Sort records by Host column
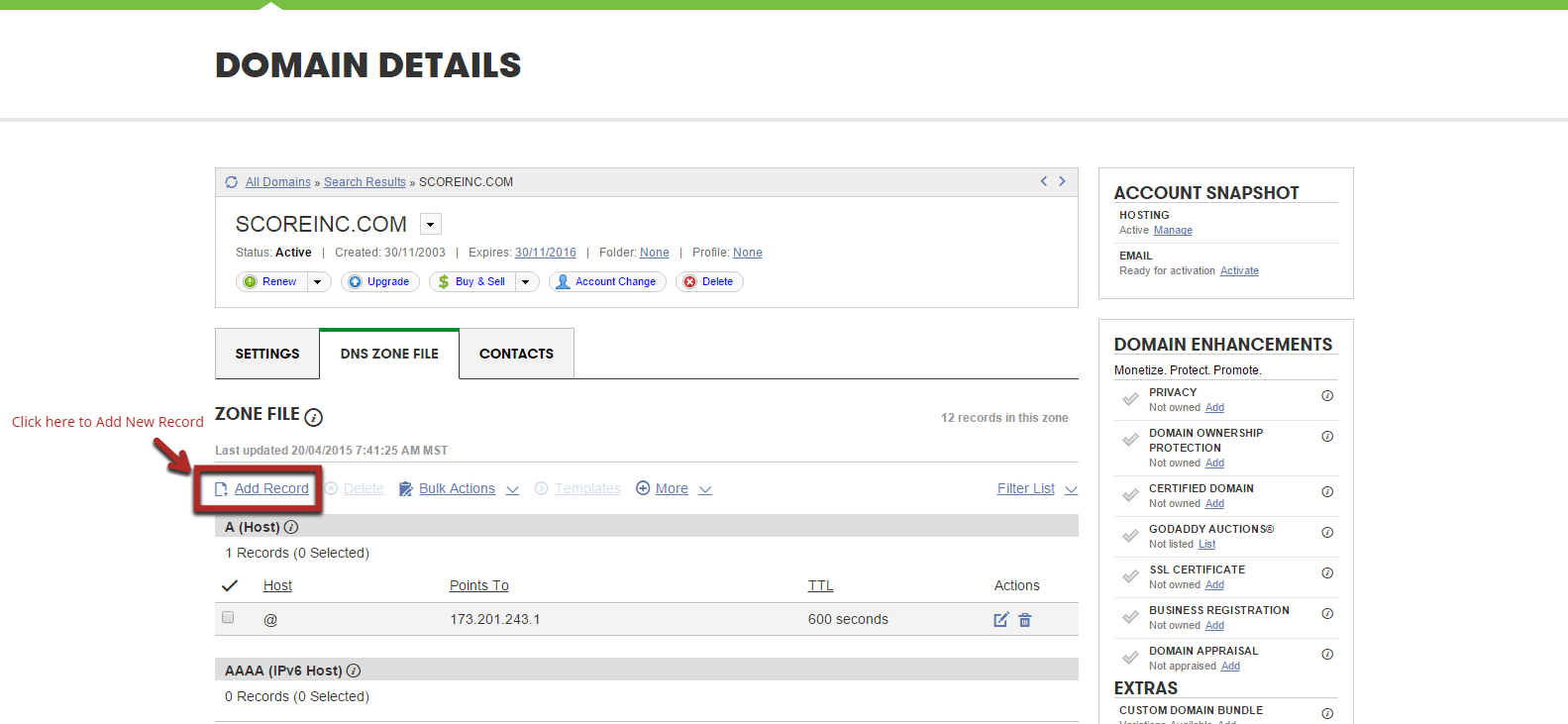 pos(277,585)
